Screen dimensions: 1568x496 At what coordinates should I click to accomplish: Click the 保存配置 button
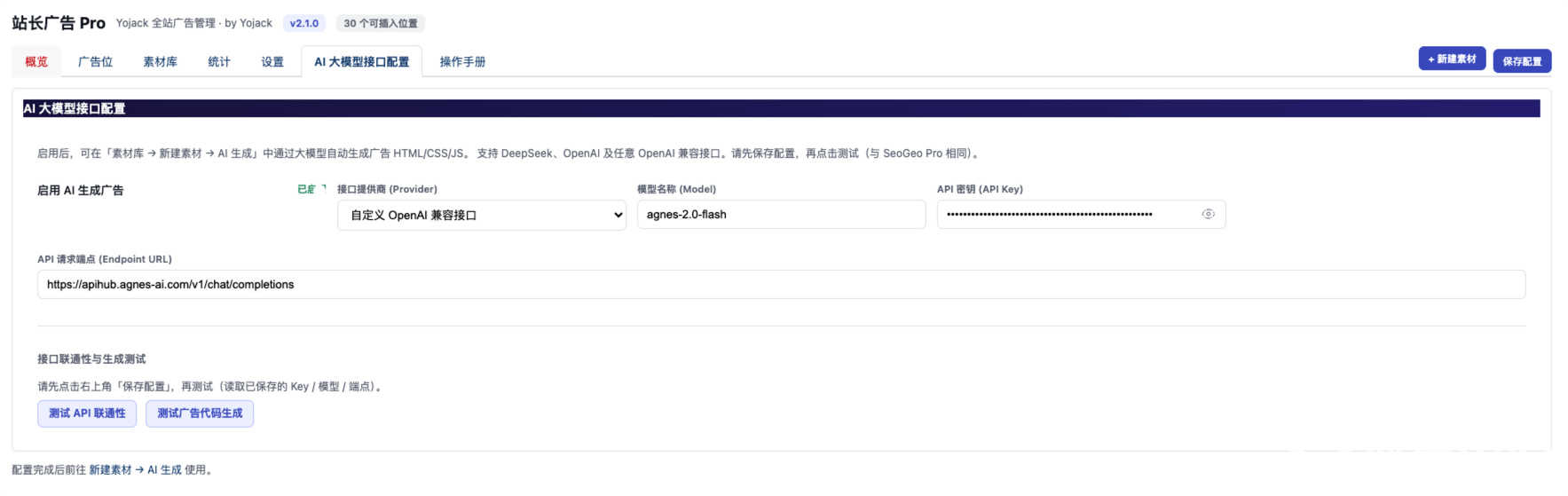(x=1522, y=60)
